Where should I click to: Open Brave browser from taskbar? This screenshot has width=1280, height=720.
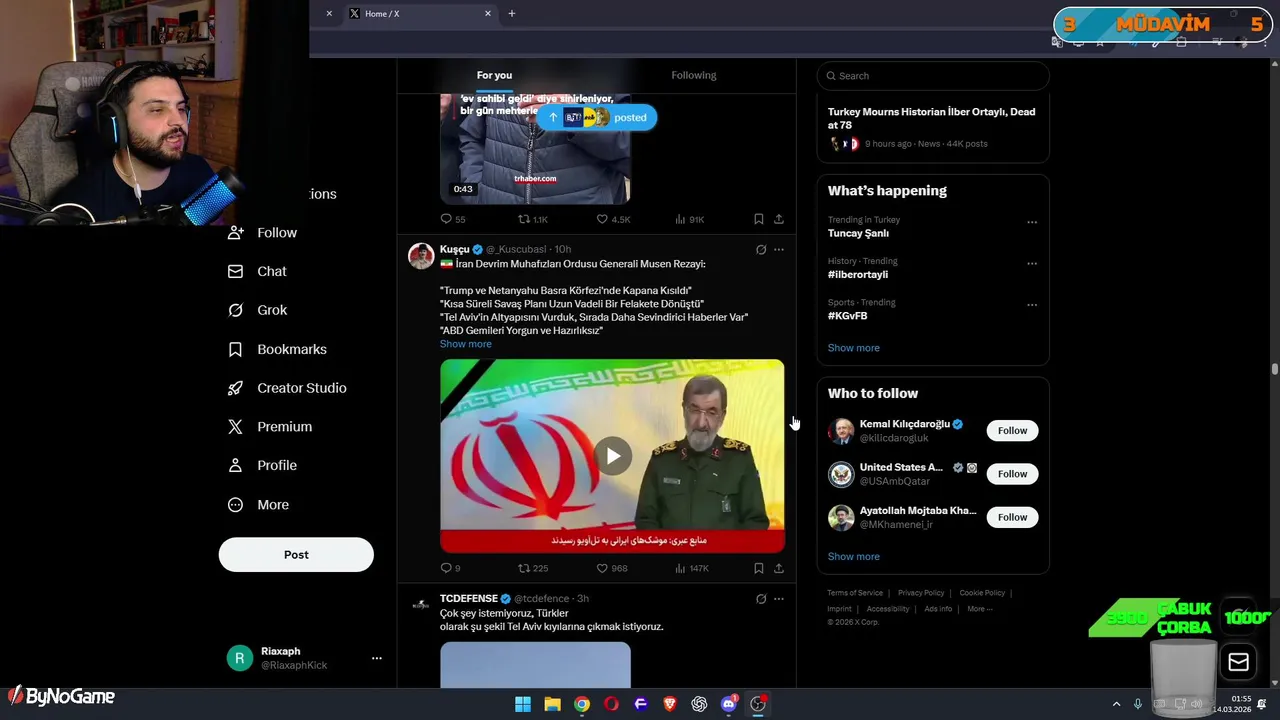click(670, 704)
